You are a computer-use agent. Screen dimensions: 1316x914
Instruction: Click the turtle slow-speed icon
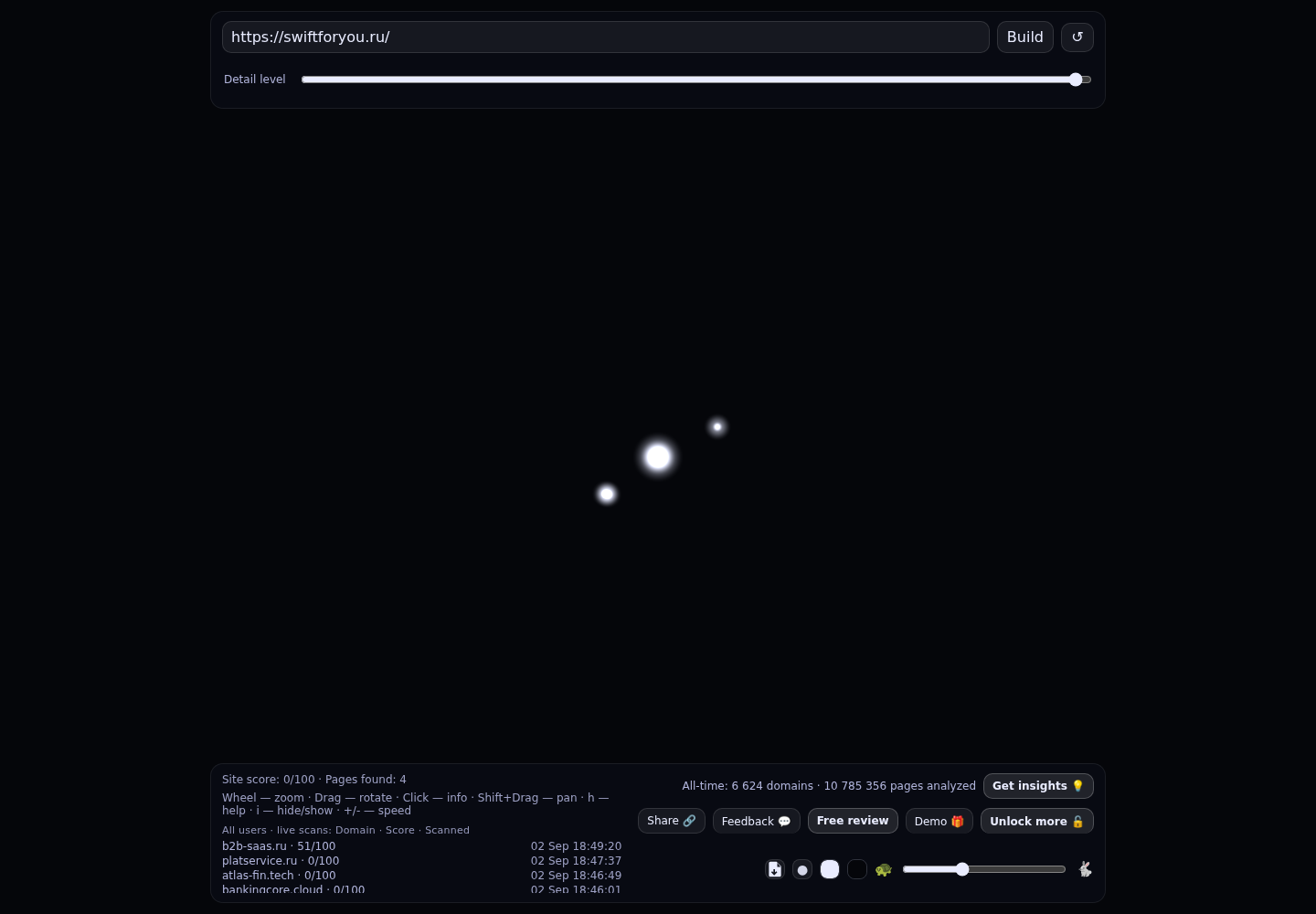click(883, 869)
